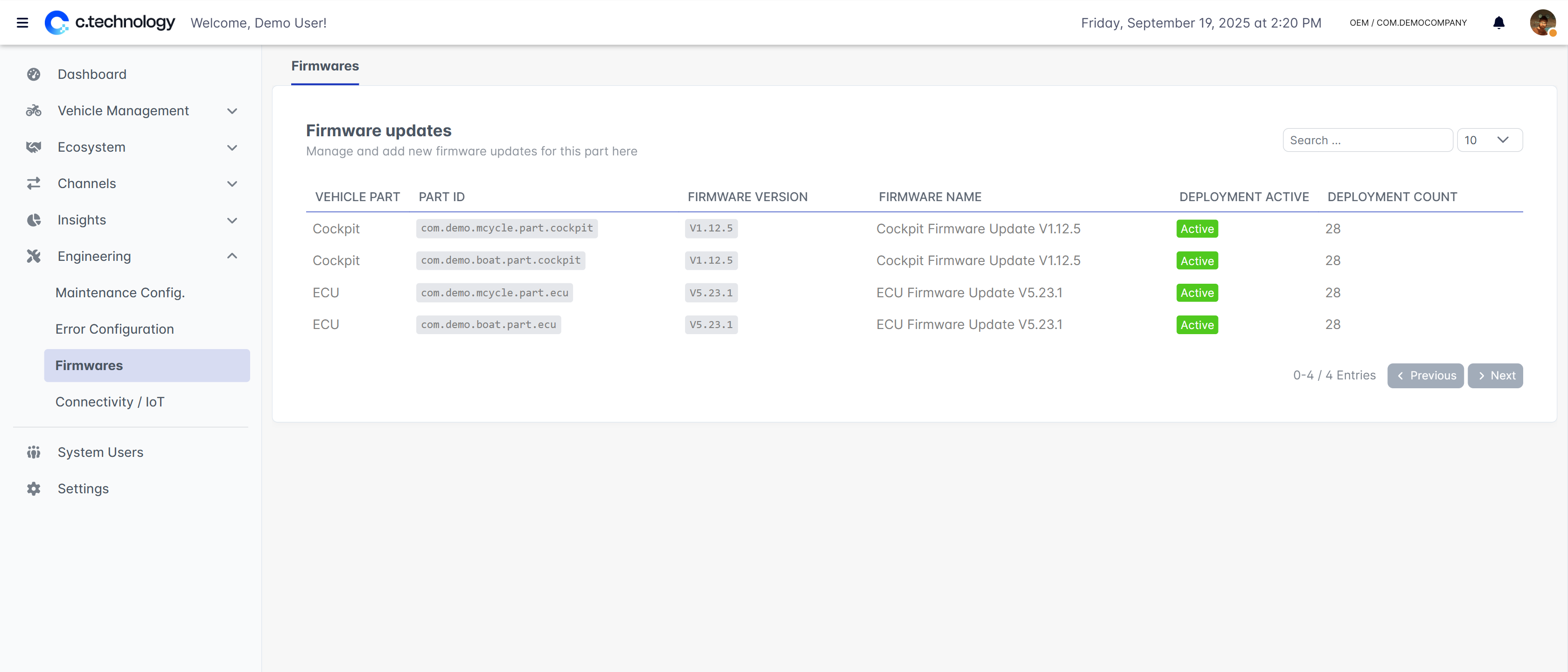Click the hamburger menu icon
The image size is (1568, 672).
click(x=22, y=22)
